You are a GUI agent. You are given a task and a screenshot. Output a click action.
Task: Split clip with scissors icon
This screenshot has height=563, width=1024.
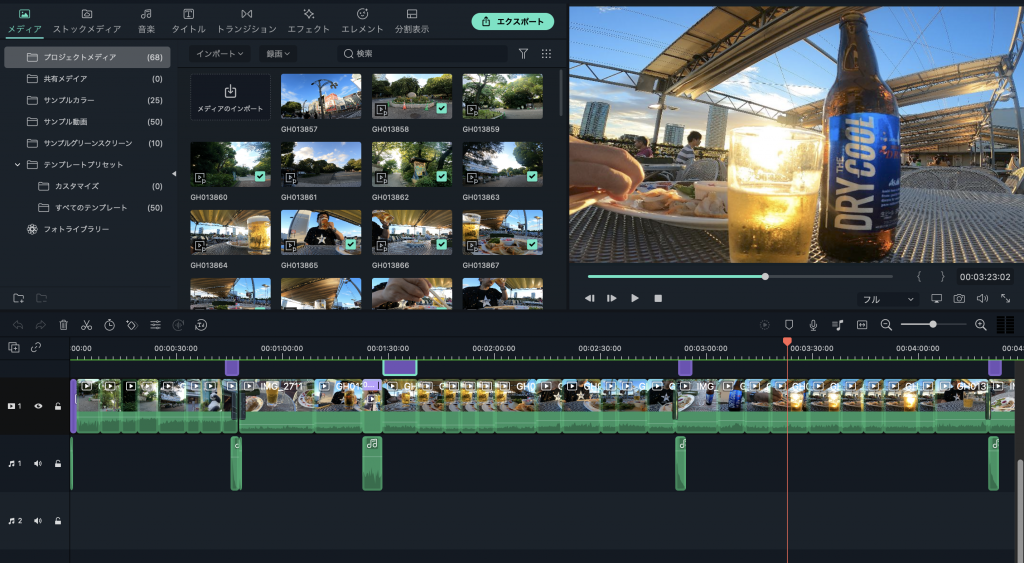click(86, 325)
